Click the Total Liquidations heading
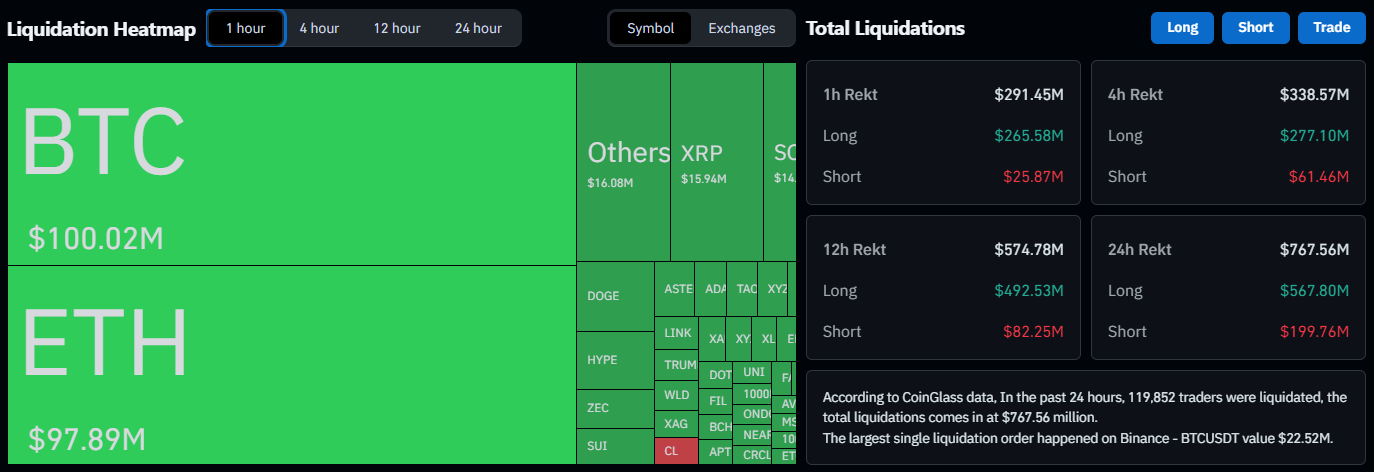Screen dimensions: 1374x472 tap(885, 28)
